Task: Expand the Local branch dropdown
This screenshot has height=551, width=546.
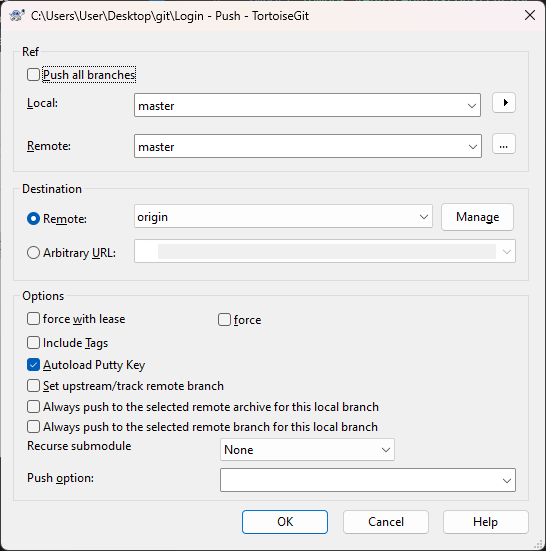Action: pos(472,105)
